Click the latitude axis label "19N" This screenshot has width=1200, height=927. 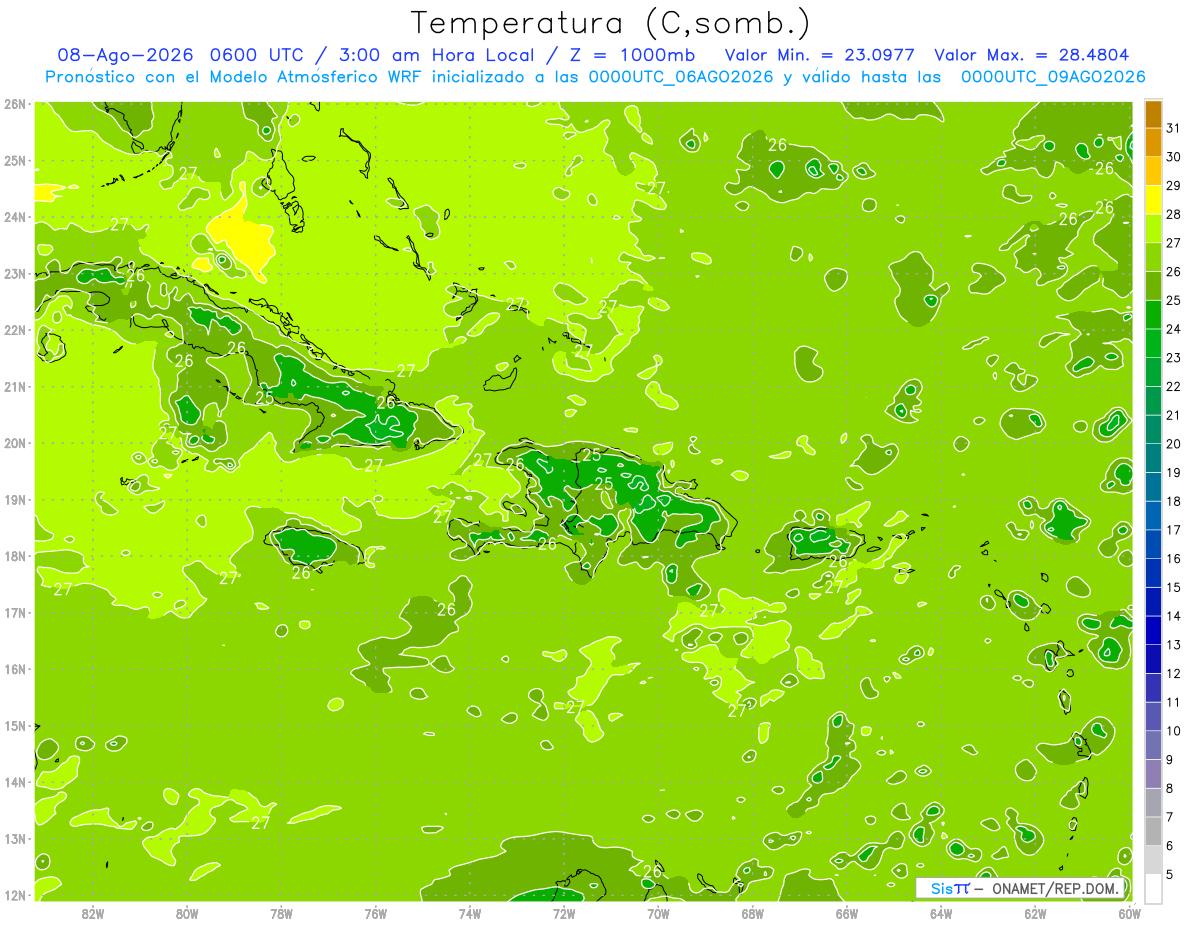[x=15, y=500]
